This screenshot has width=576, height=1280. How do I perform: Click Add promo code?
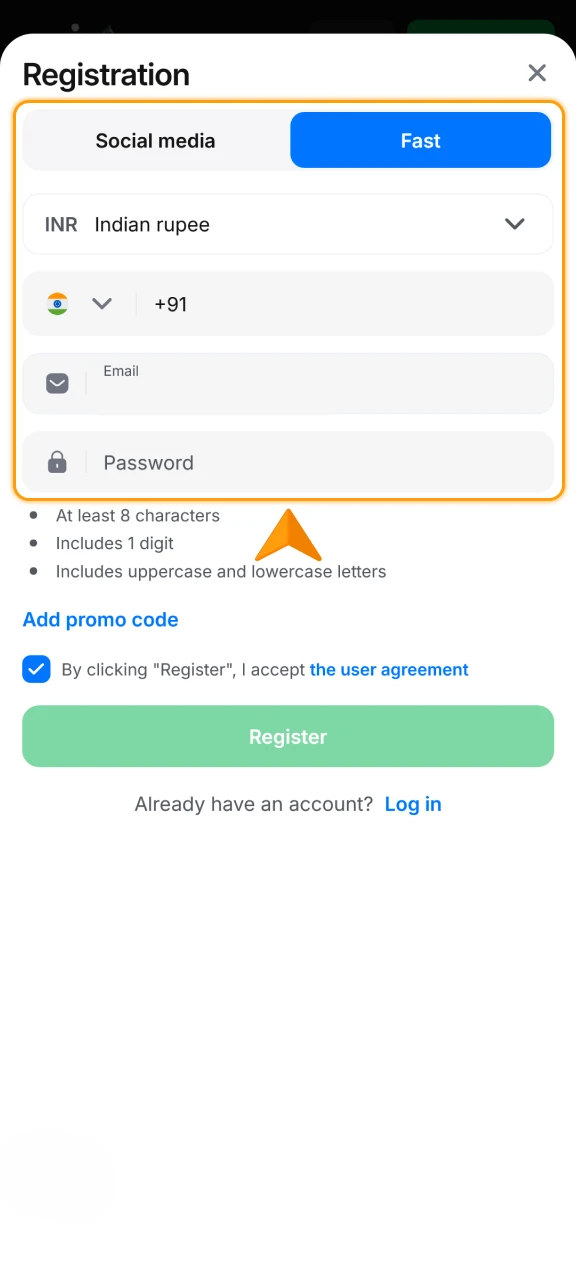point(100,620)
